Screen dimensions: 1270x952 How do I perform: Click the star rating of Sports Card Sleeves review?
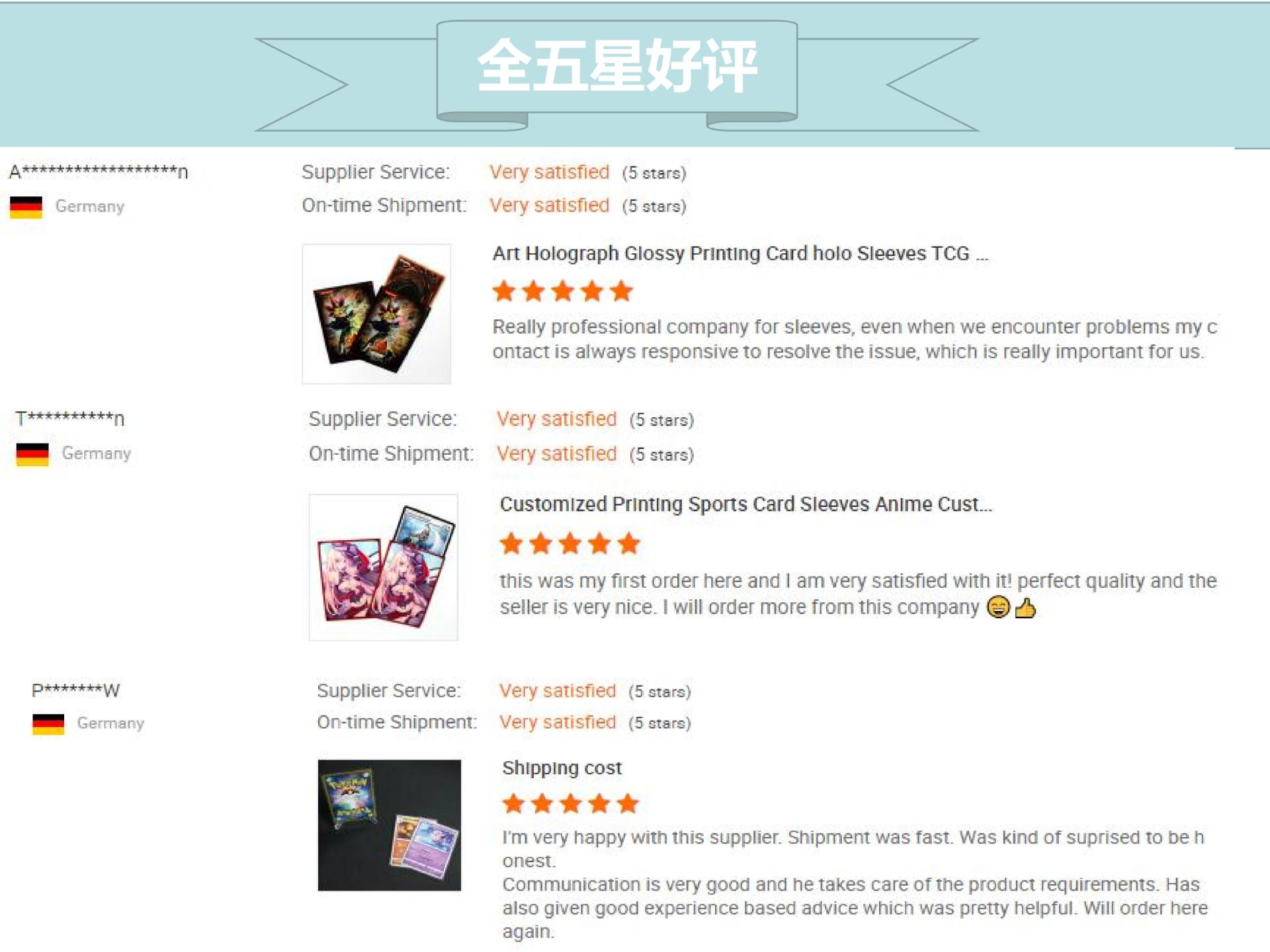(570, 543)
